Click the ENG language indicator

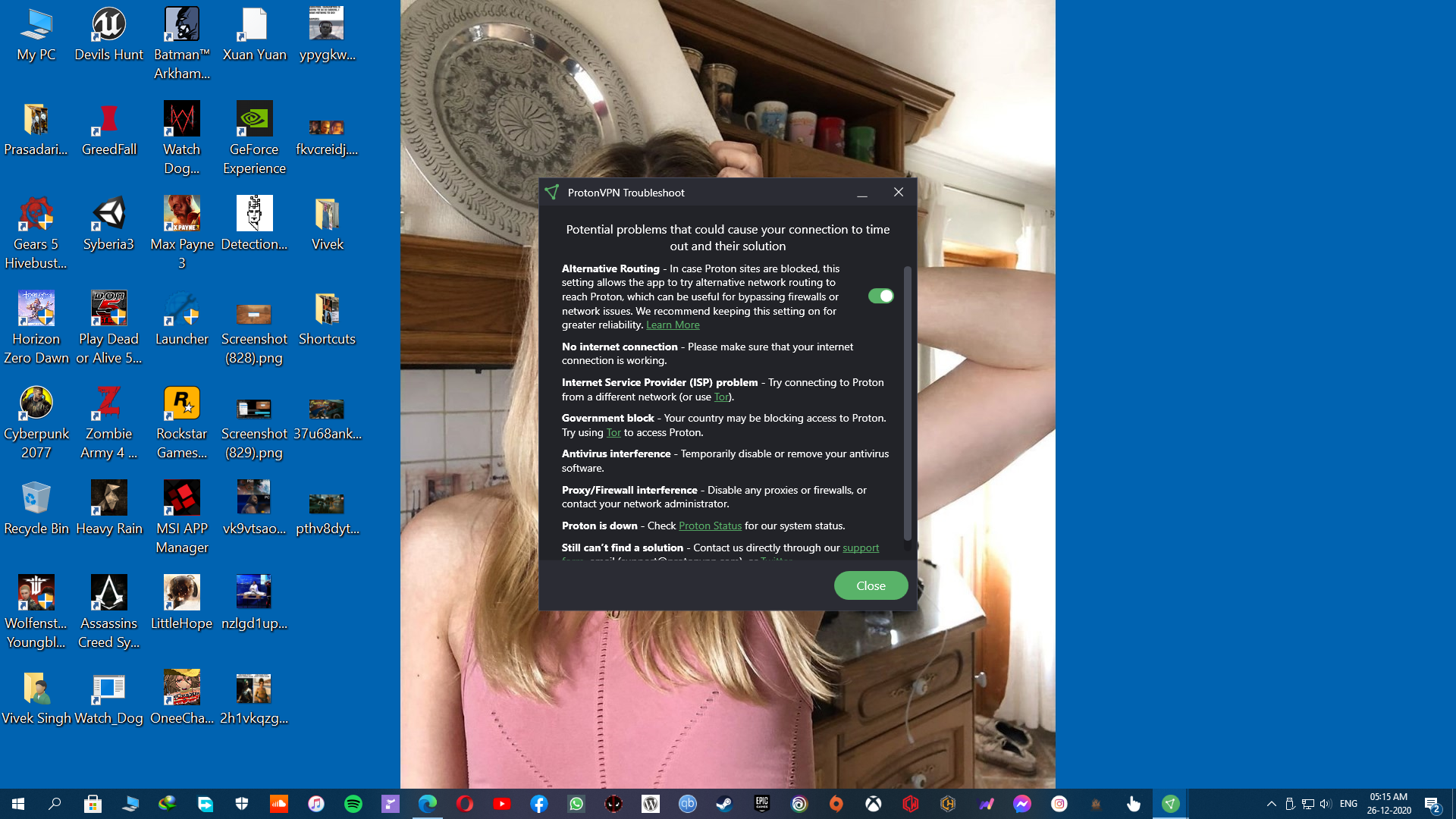(1348, 804)
